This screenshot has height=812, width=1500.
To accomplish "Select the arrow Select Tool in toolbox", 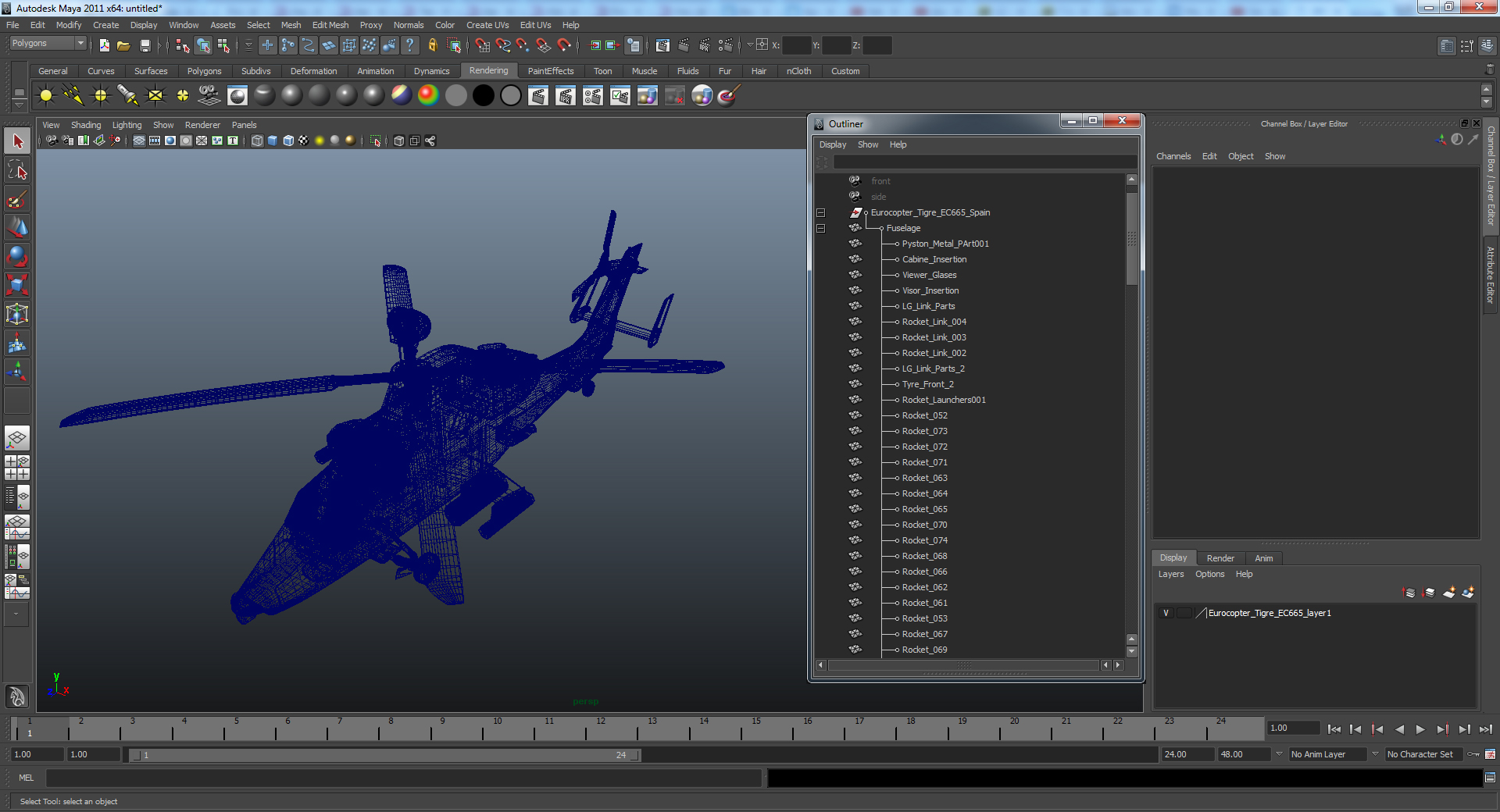I will pos(17,141).
